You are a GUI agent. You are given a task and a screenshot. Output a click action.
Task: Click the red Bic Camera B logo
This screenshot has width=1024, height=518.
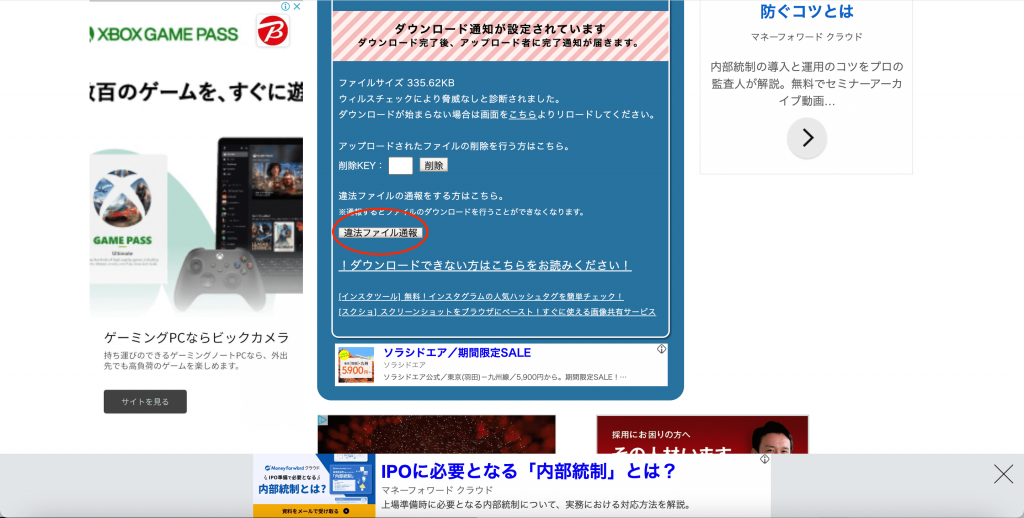pos(272,31)
